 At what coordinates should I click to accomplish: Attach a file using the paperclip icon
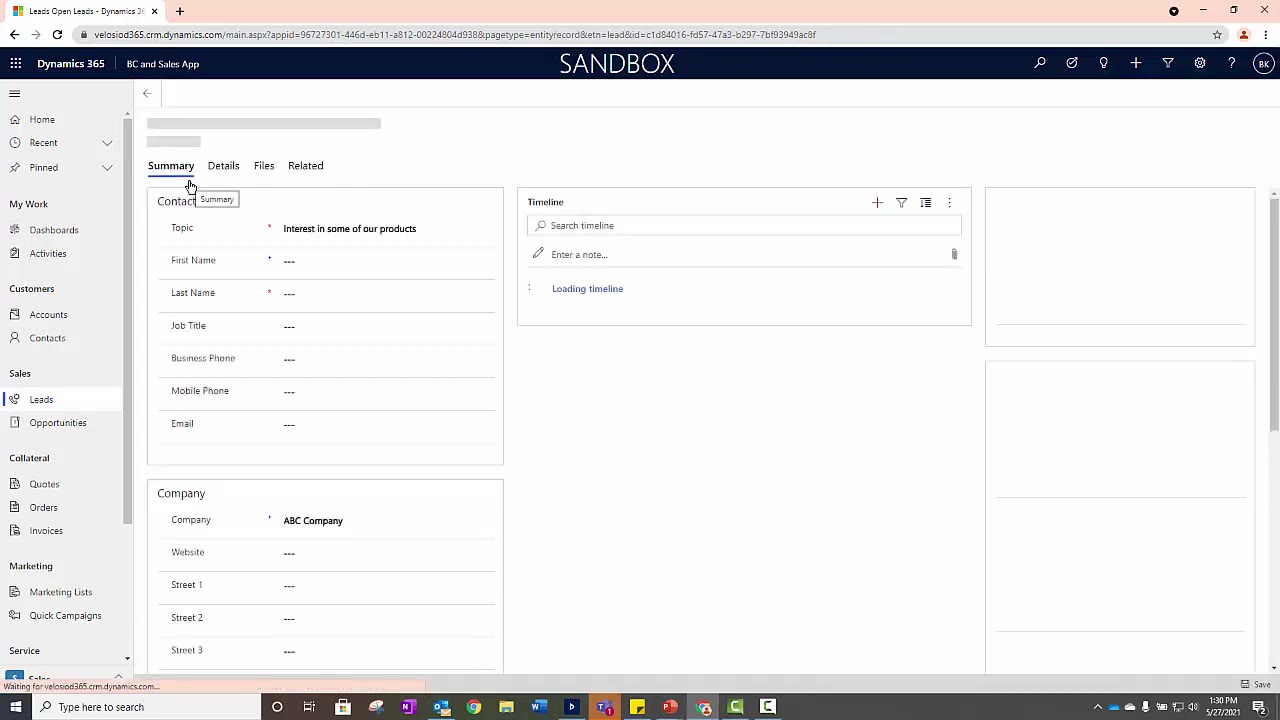click(x=953, y=254)
